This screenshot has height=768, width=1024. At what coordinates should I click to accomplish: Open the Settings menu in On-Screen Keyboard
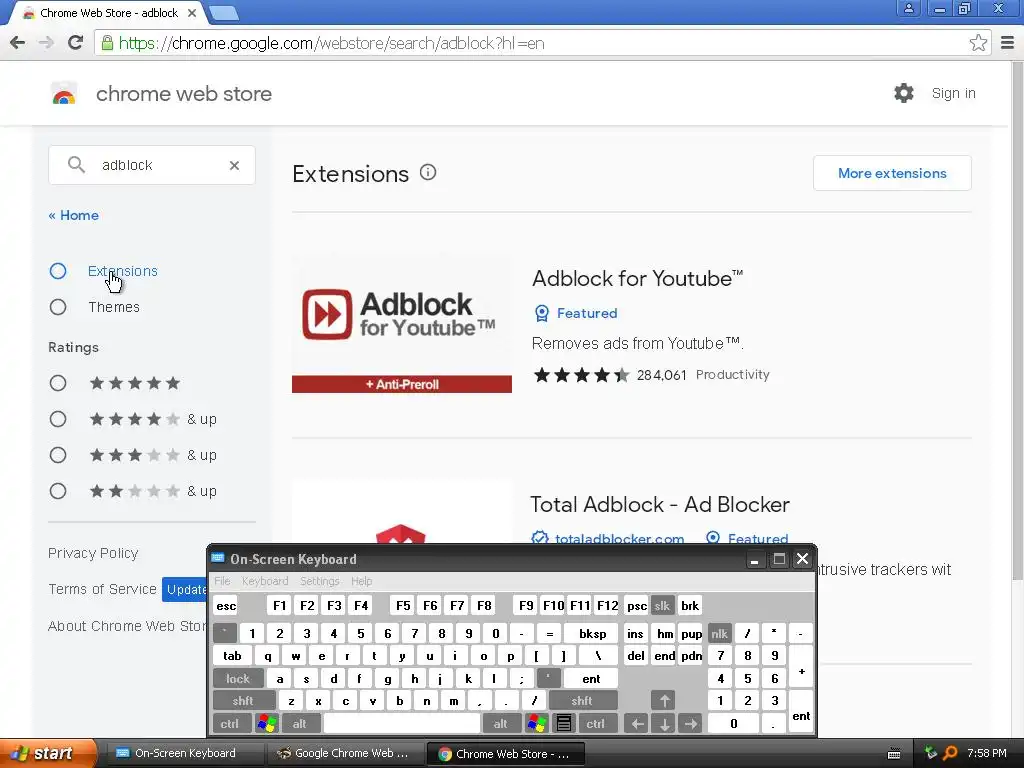pos(319,581)
